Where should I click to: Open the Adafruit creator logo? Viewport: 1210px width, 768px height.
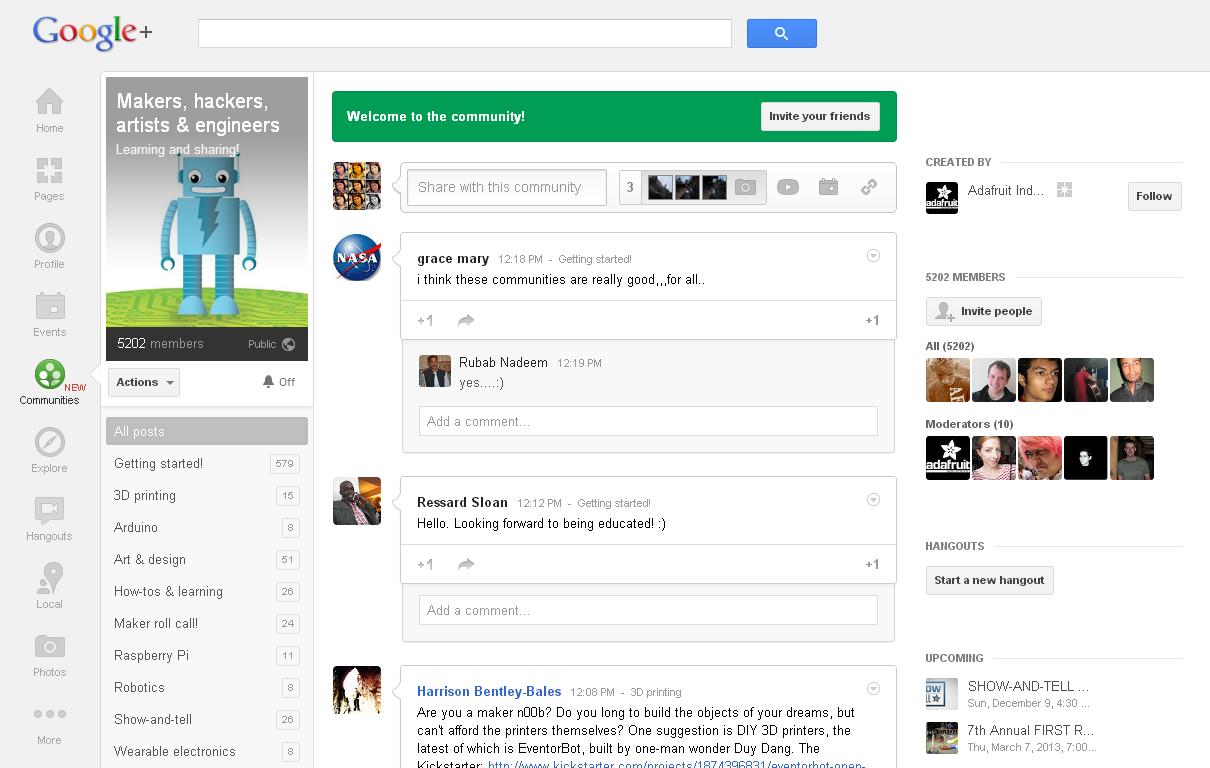click(x=942, y=198)
